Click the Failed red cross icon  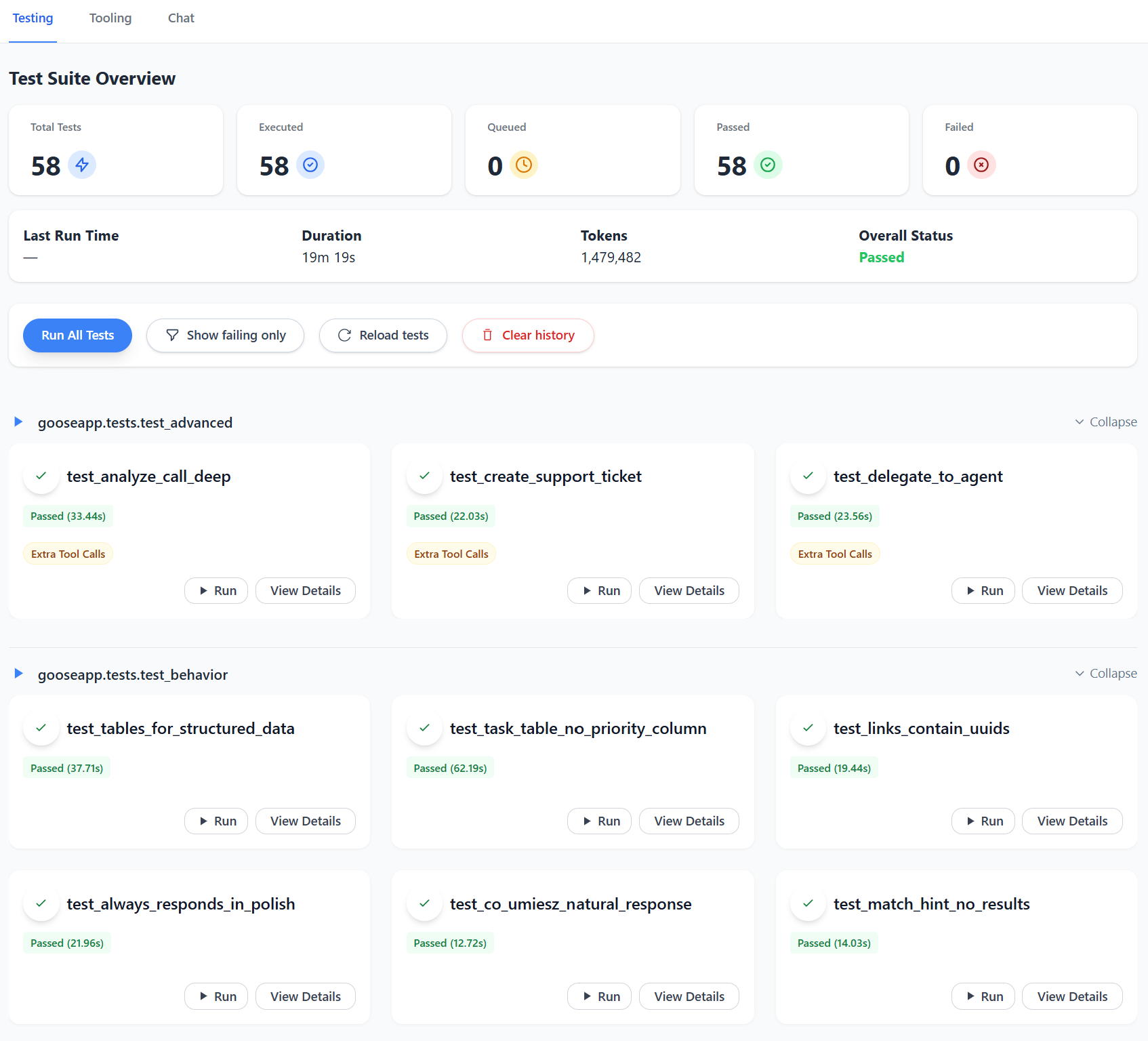click(982, 165)
